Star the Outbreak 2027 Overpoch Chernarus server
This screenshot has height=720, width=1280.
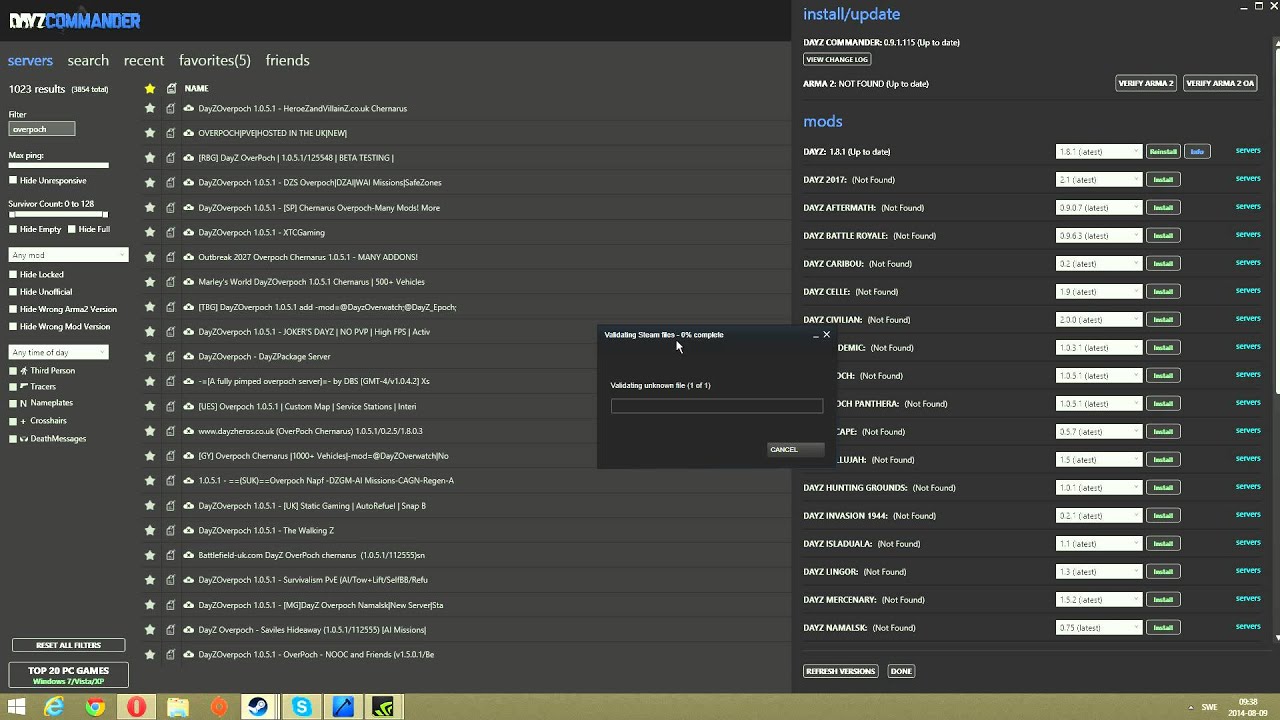pyautogui.click(x=150, y=257)
